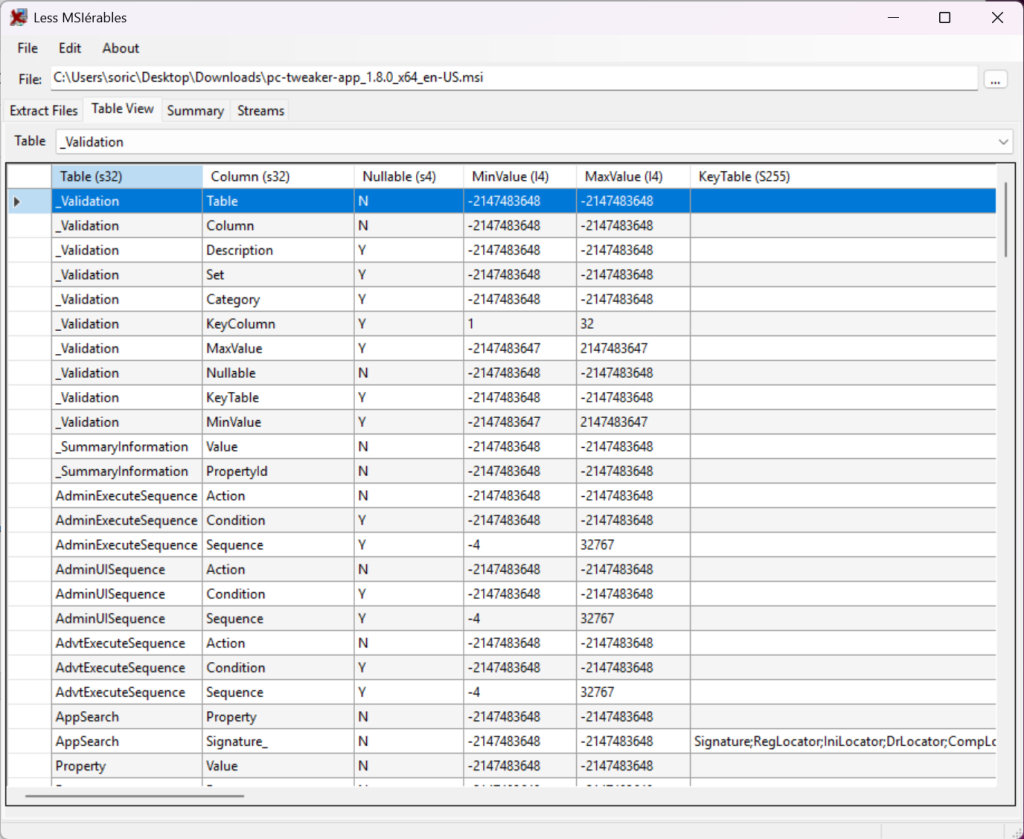This screenshot has height=839, width=1024.
Task: Open the Edit menu
Action: click(x=70, y=48)
